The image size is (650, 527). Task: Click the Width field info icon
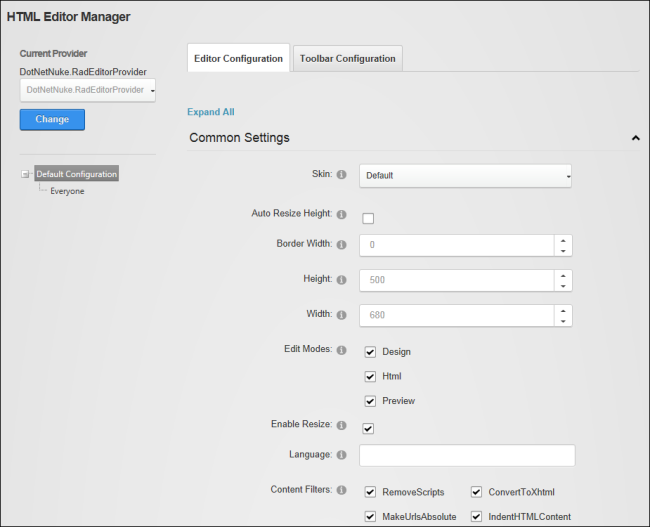pyautogui.click(x=341, y=315)
